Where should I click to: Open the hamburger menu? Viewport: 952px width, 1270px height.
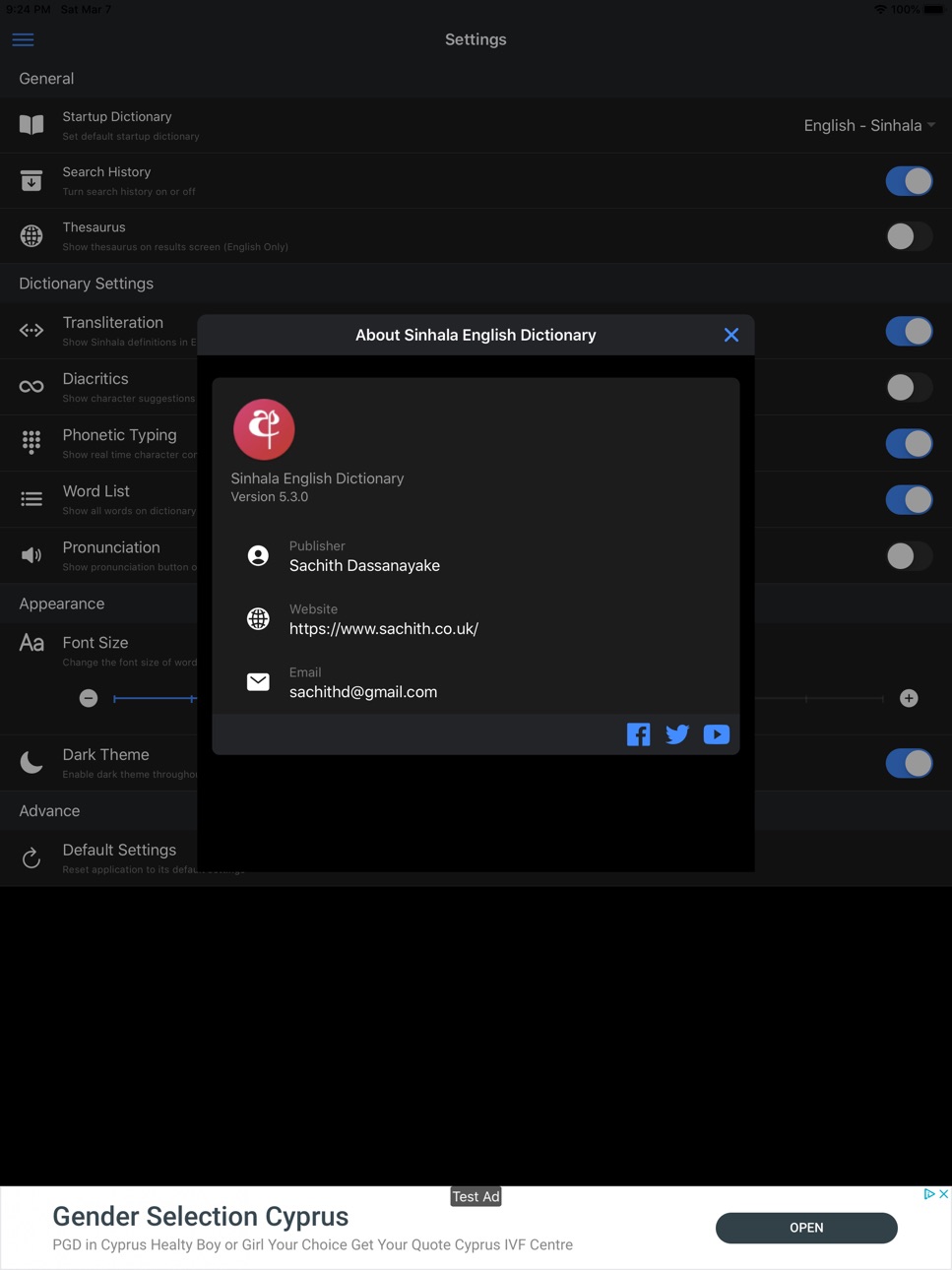[23, 39]
